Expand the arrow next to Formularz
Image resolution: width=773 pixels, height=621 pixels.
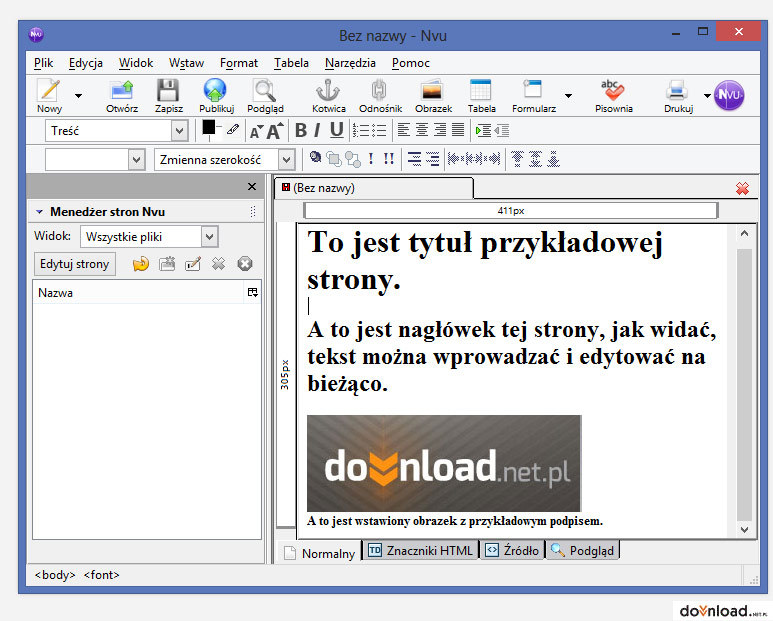(568, 95)
